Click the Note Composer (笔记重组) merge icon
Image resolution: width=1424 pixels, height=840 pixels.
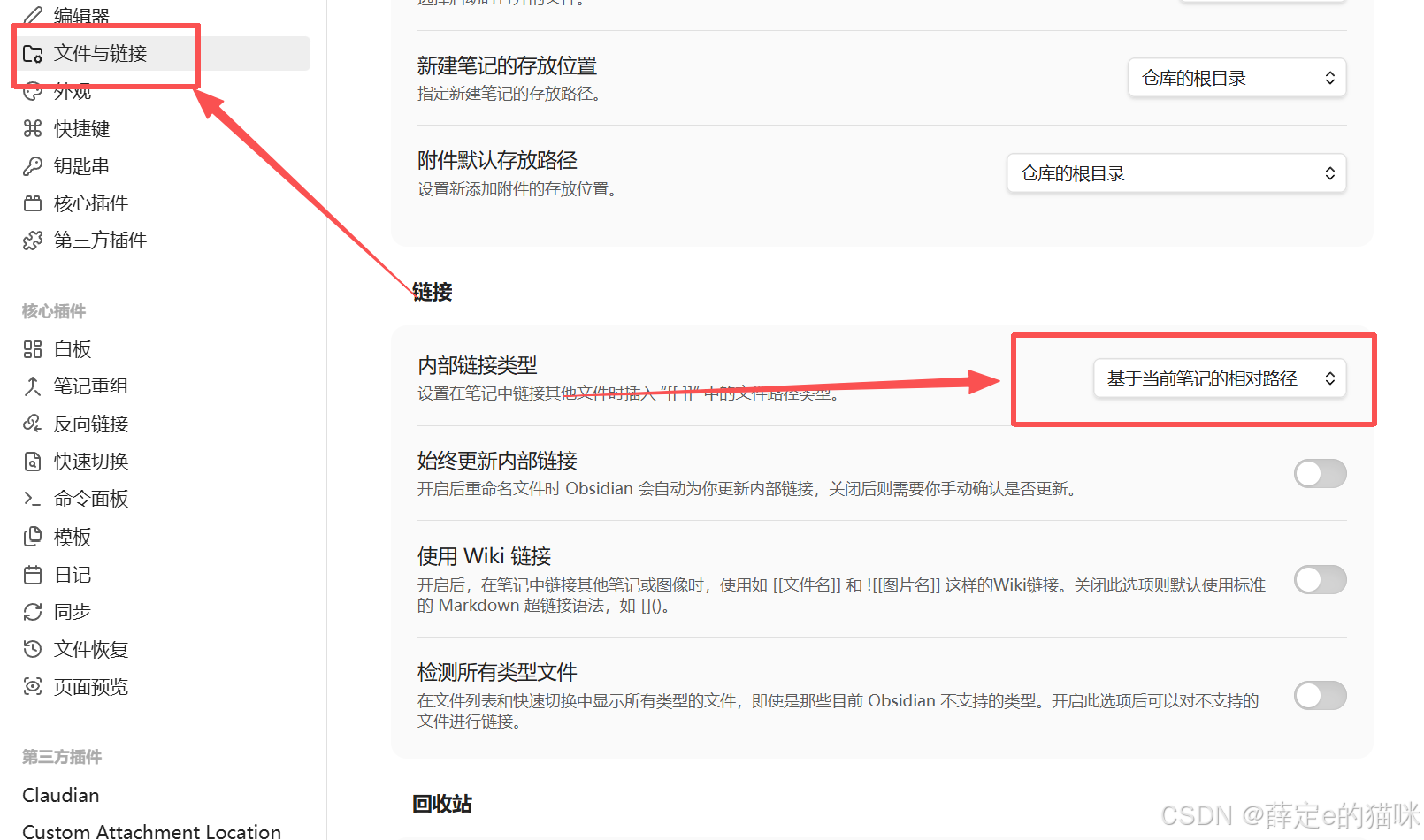[33, 386]
